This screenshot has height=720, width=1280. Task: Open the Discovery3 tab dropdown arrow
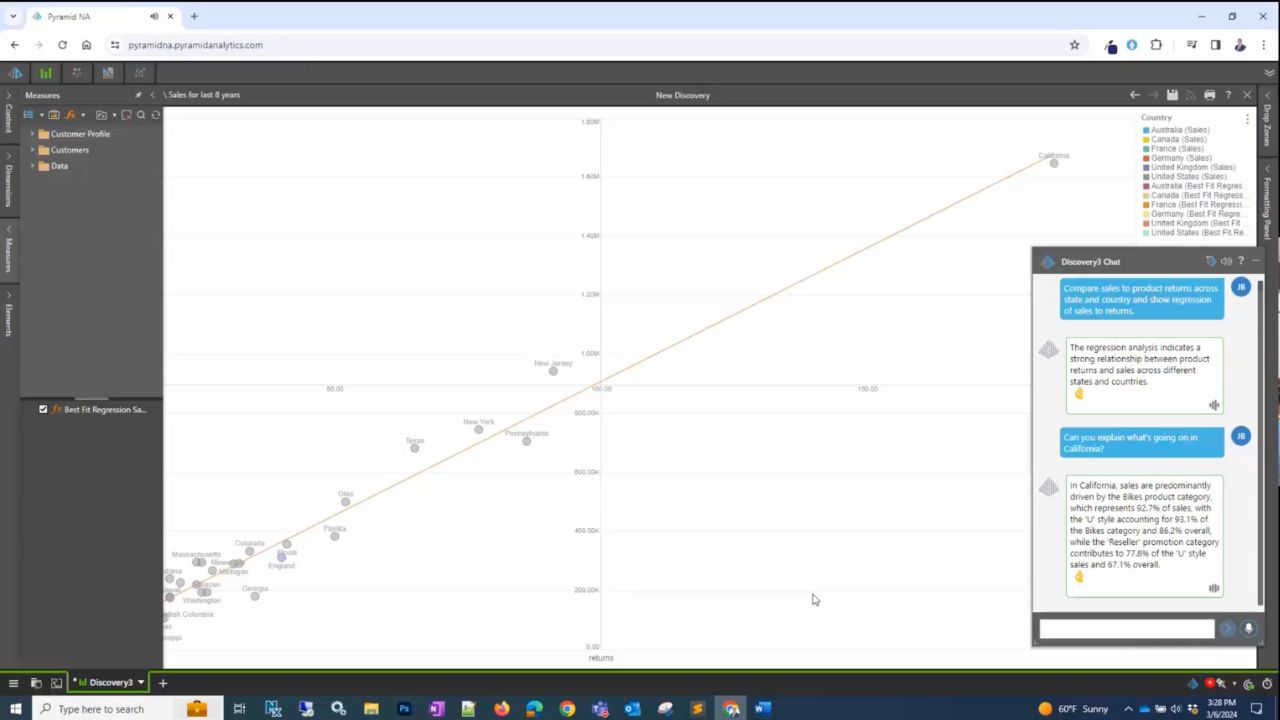(x=141, y=682)
